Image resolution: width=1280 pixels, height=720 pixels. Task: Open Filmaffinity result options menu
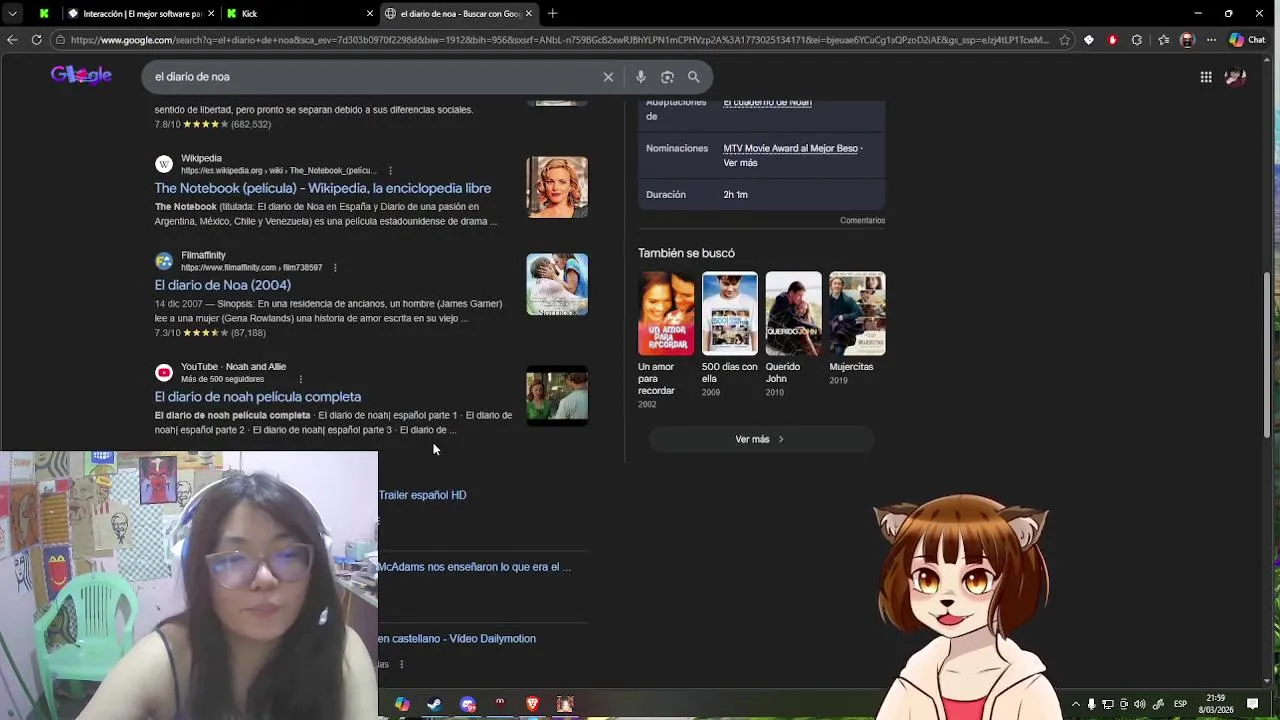coord(334,268)
